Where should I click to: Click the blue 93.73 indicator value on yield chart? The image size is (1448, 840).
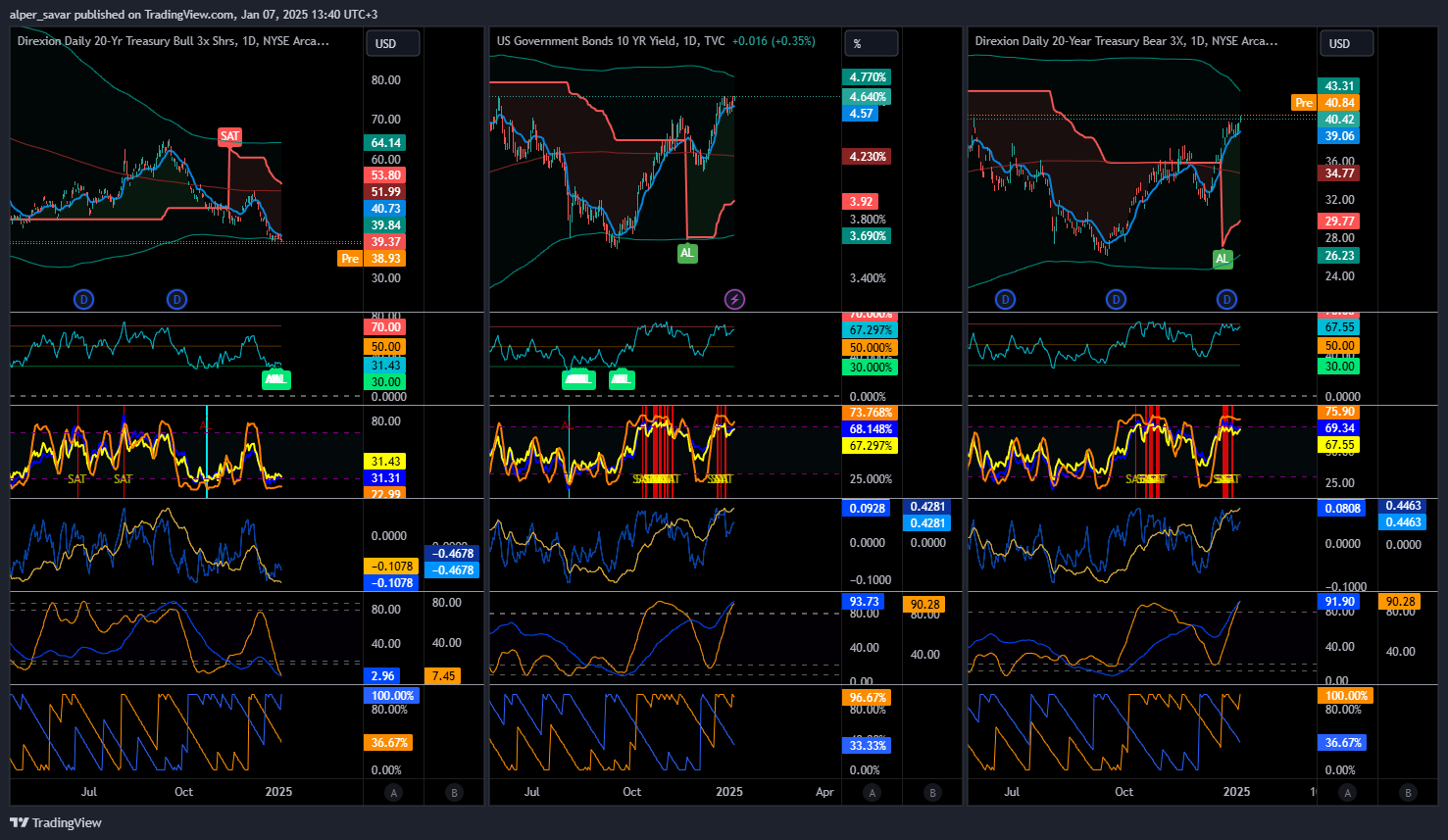864,602
